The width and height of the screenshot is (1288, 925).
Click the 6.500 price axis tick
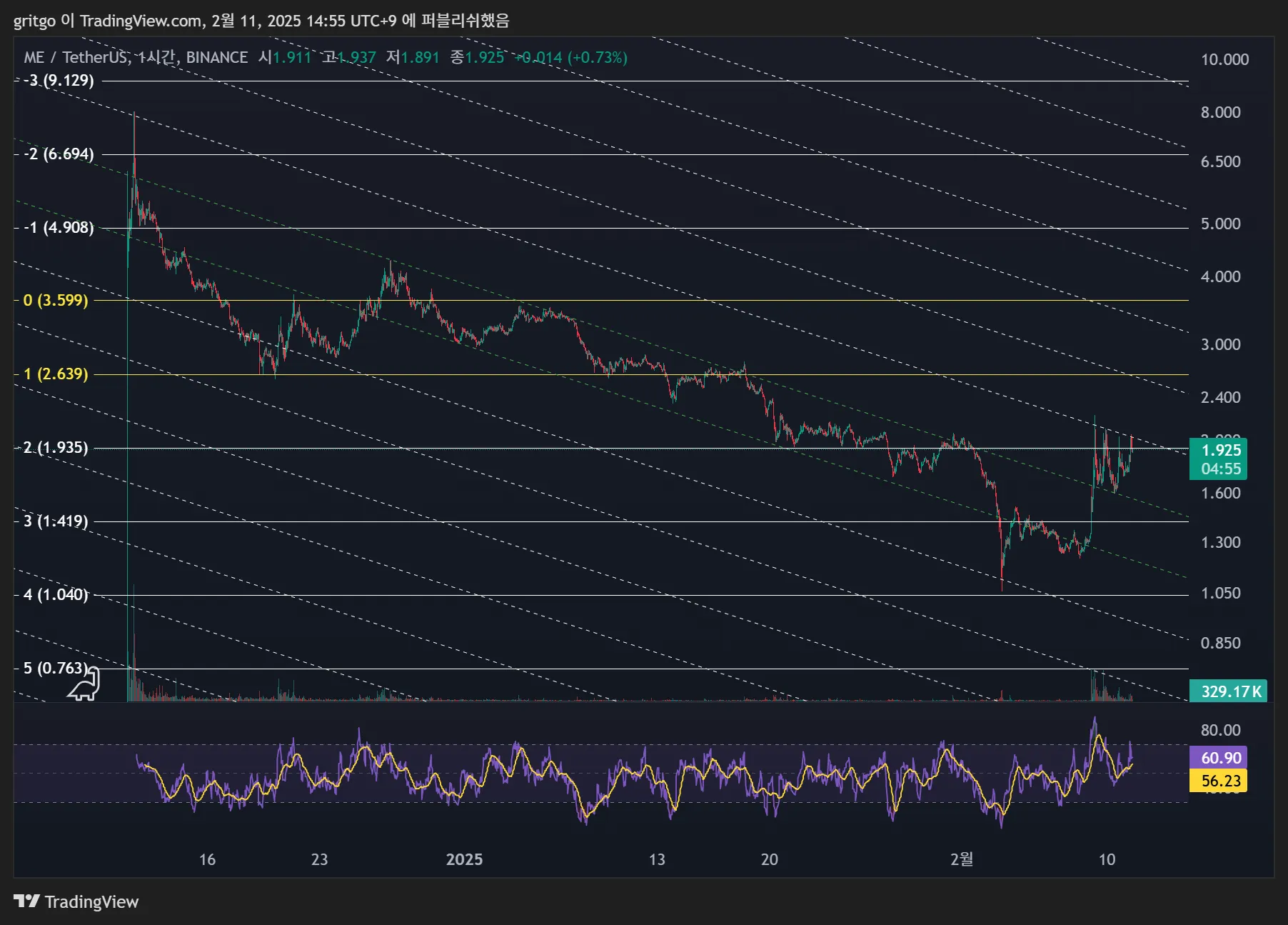coord(1220,161)
